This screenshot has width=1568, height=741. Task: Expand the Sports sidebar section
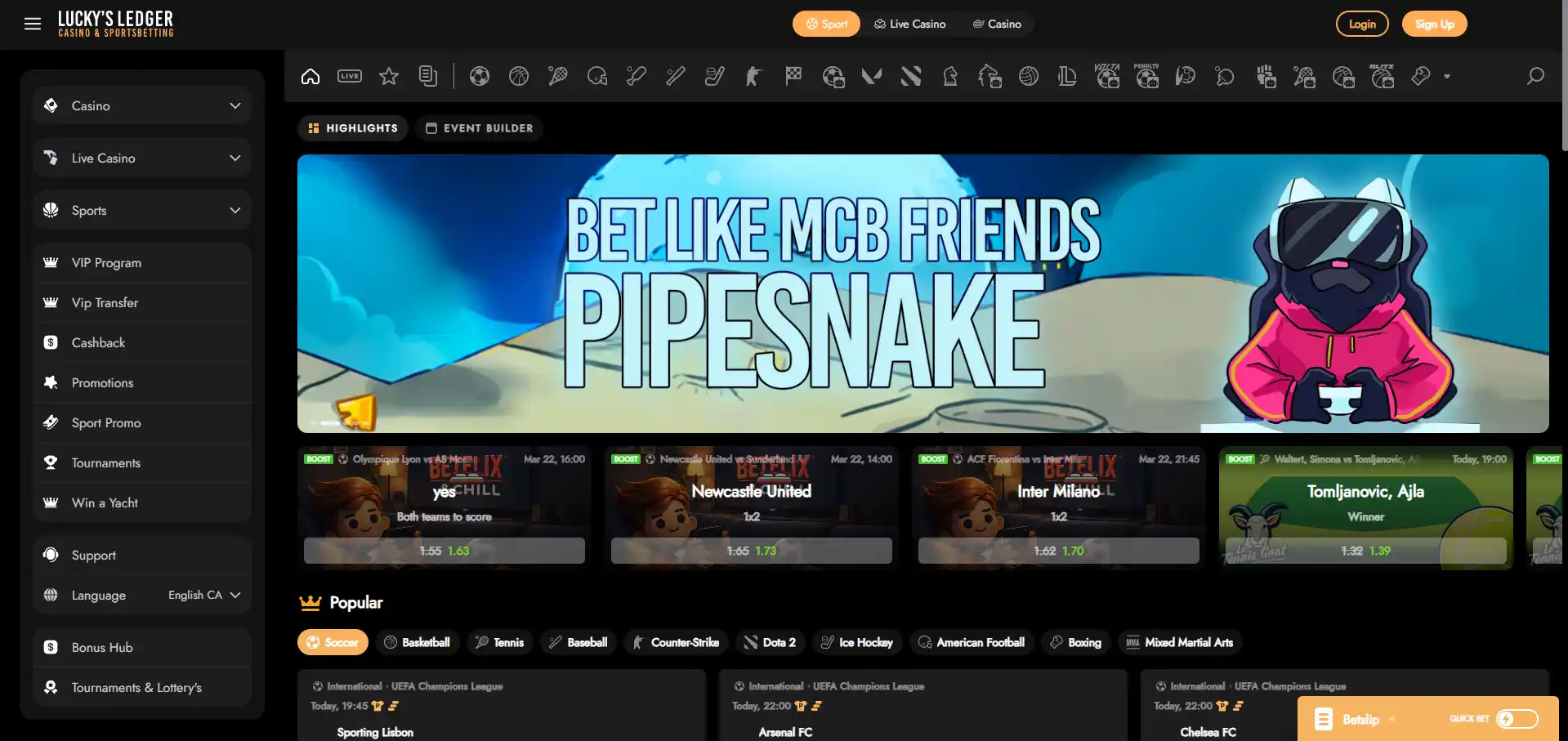coord(143,210)
